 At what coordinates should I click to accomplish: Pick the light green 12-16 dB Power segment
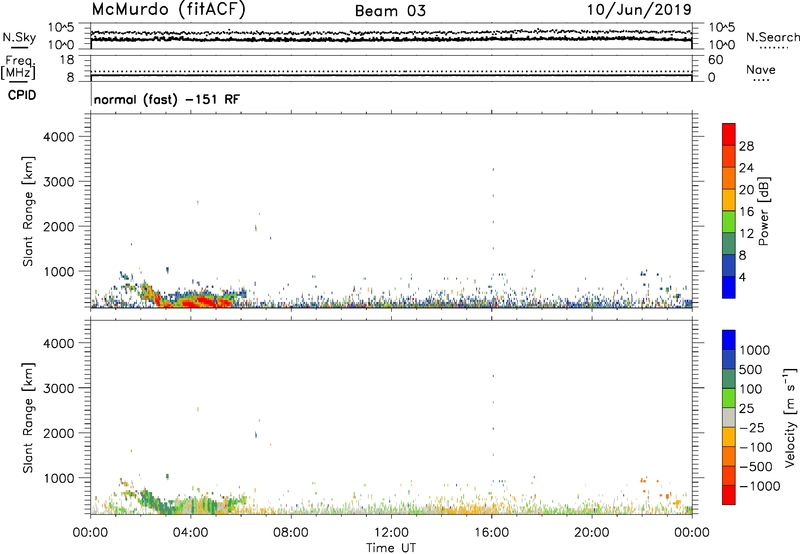[729, 222]
